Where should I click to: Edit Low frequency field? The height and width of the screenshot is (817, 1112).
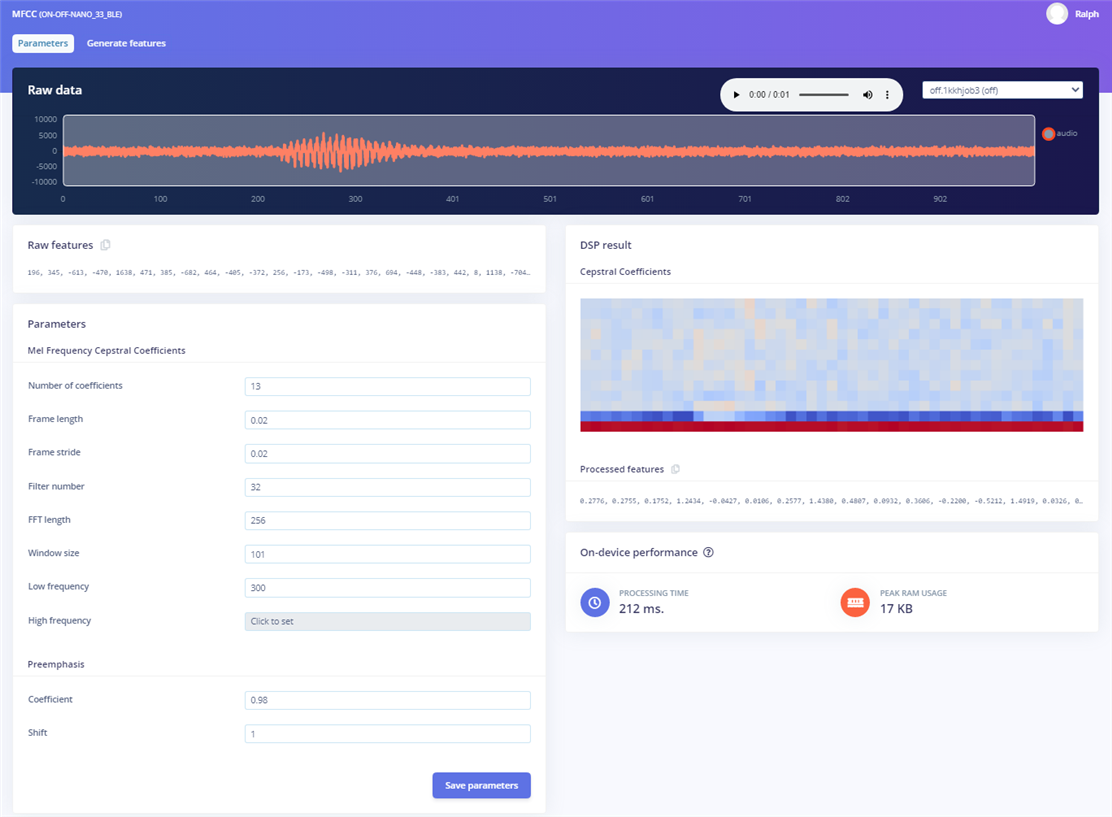pos(387,587)
